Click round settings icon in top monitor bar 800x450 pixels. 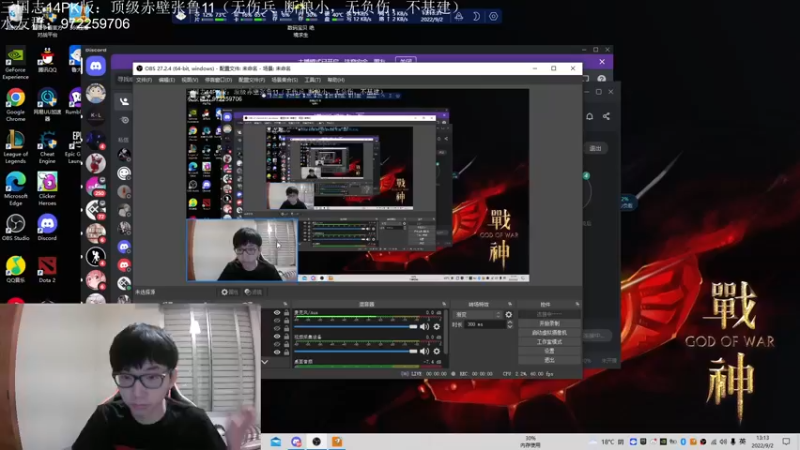[x=493, y=16]
